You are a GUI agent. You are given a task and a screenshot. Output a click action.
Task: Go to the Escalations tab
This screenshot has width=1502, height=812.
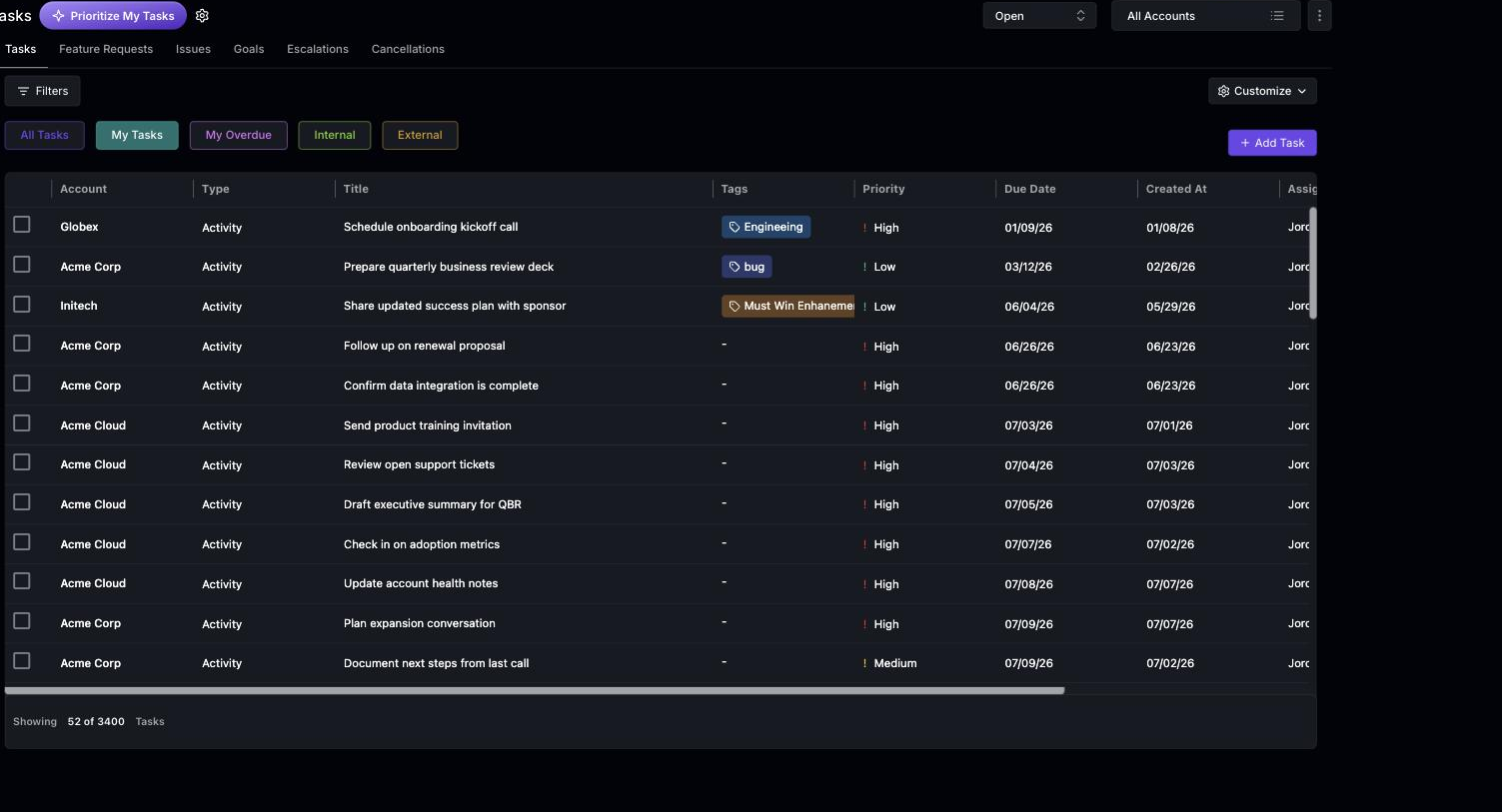point(318,49)
